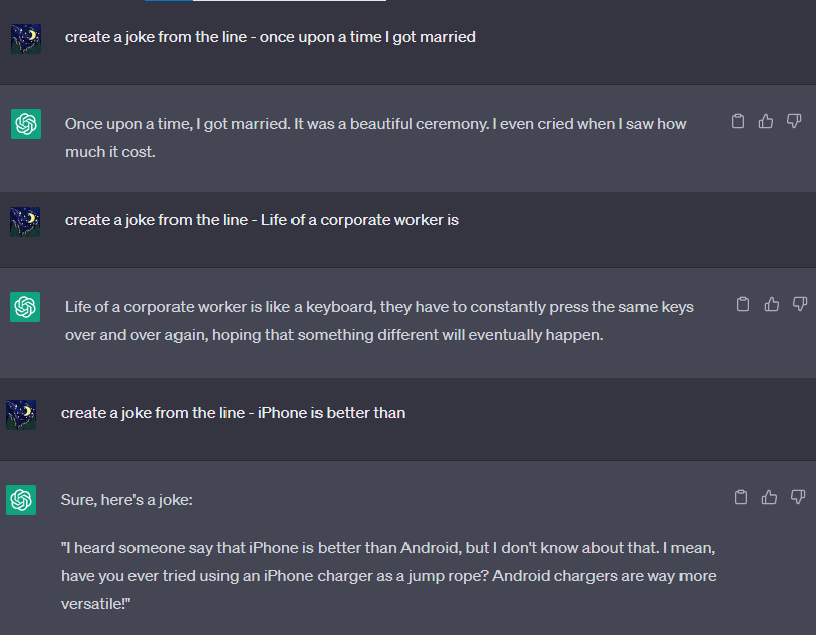The height and width of the screenshot is (635, 816).
Task: Click the 'Sure, here's a joke:' text
Action: [126, 500]
